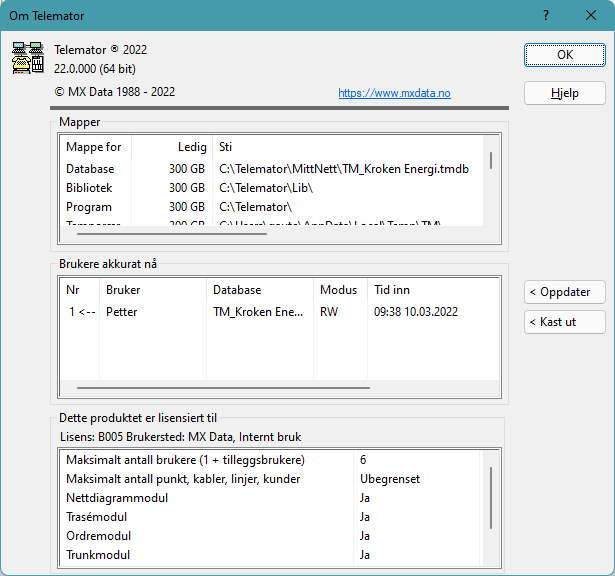Click the Modus column header
This screenshot has height=576, width=615.
[338, 290]
